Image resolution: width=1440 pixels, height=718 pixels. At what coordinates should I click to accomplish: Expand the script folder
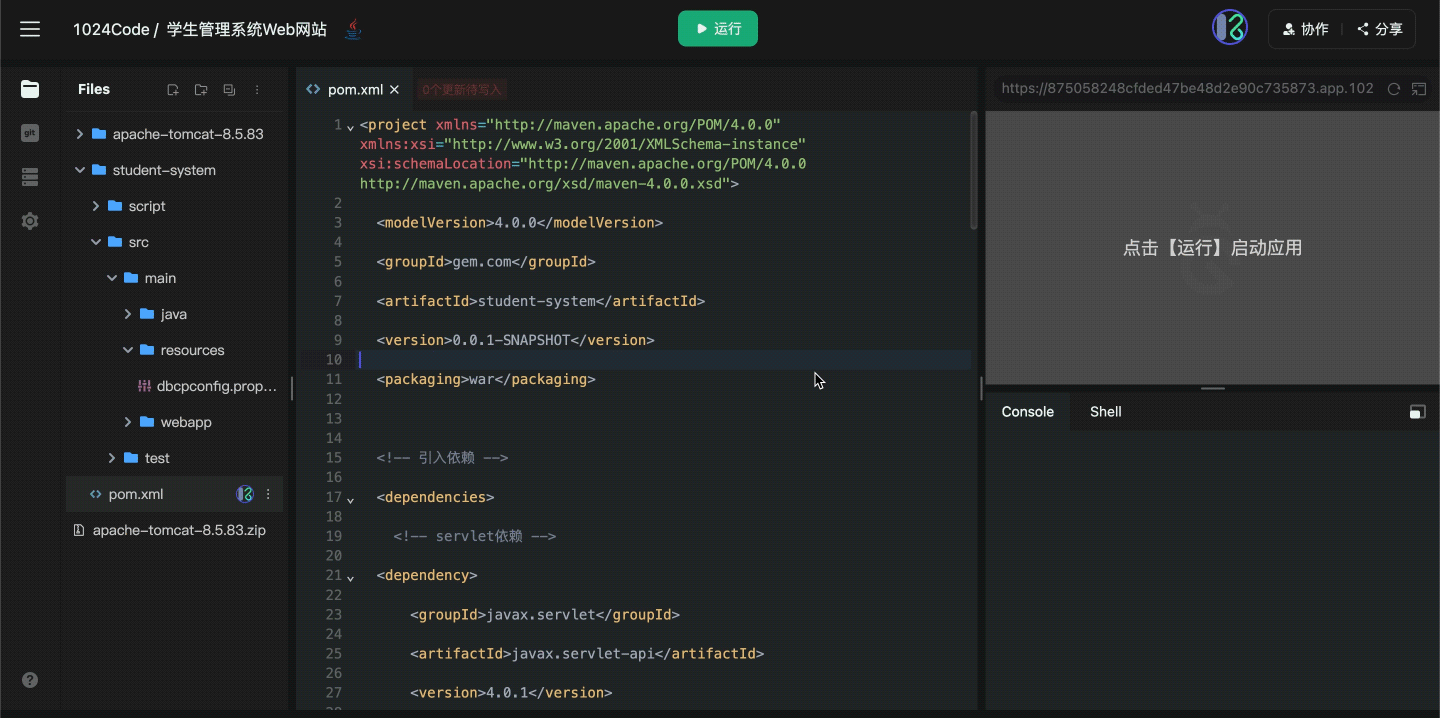pos(96,206)
